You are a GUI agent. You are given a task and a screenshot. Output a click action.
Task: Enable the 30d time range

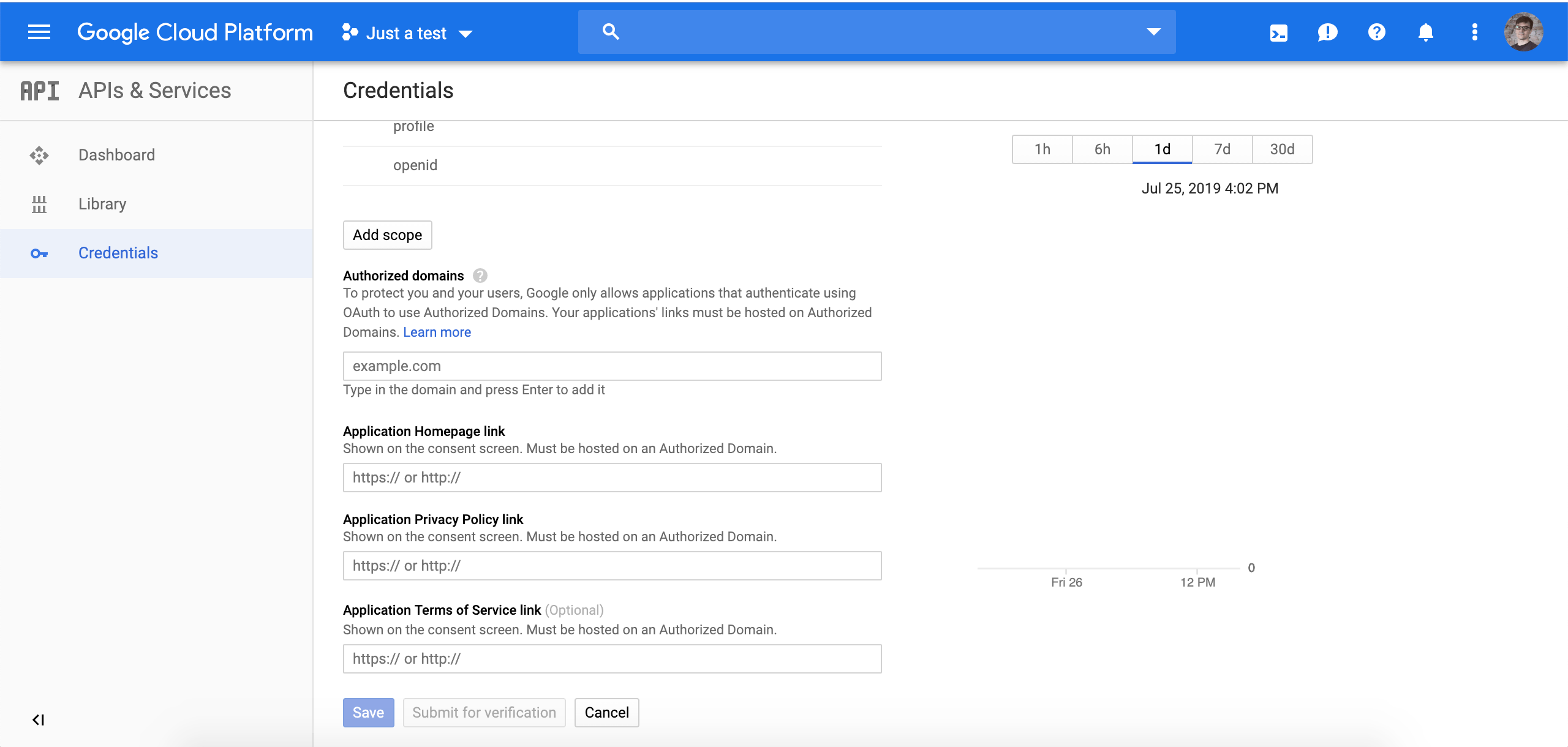[1282, 149]
